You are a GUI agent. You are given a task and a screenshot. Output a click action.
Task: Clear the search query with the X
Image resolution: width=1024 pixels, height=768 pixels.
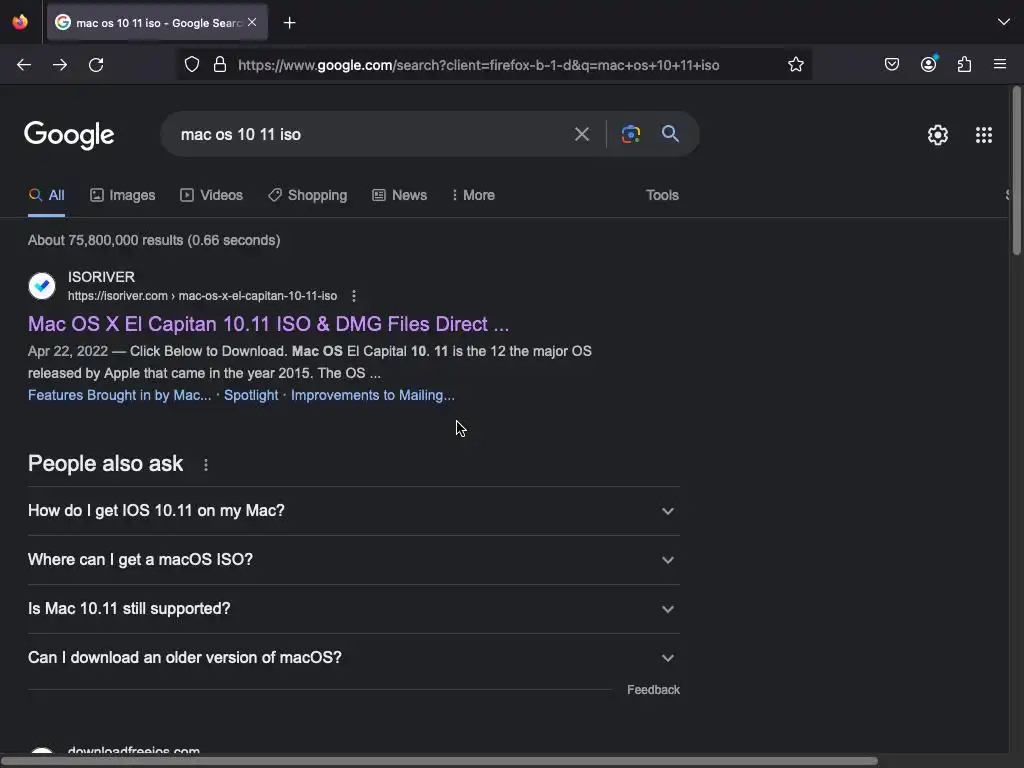pyautogui.click(x=581, y=135)
